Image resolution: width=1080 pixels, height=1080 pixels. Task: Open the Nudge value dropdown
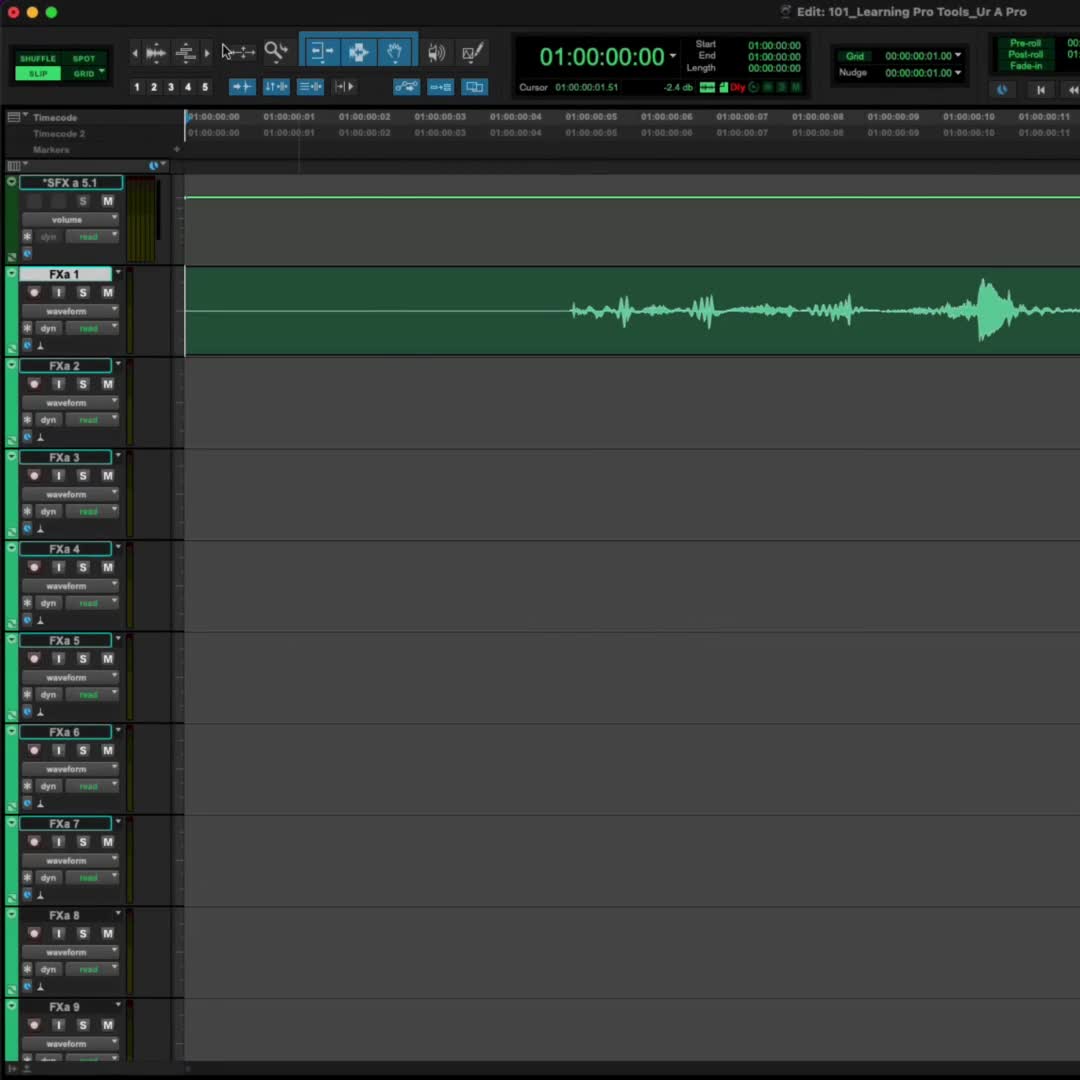958,72
